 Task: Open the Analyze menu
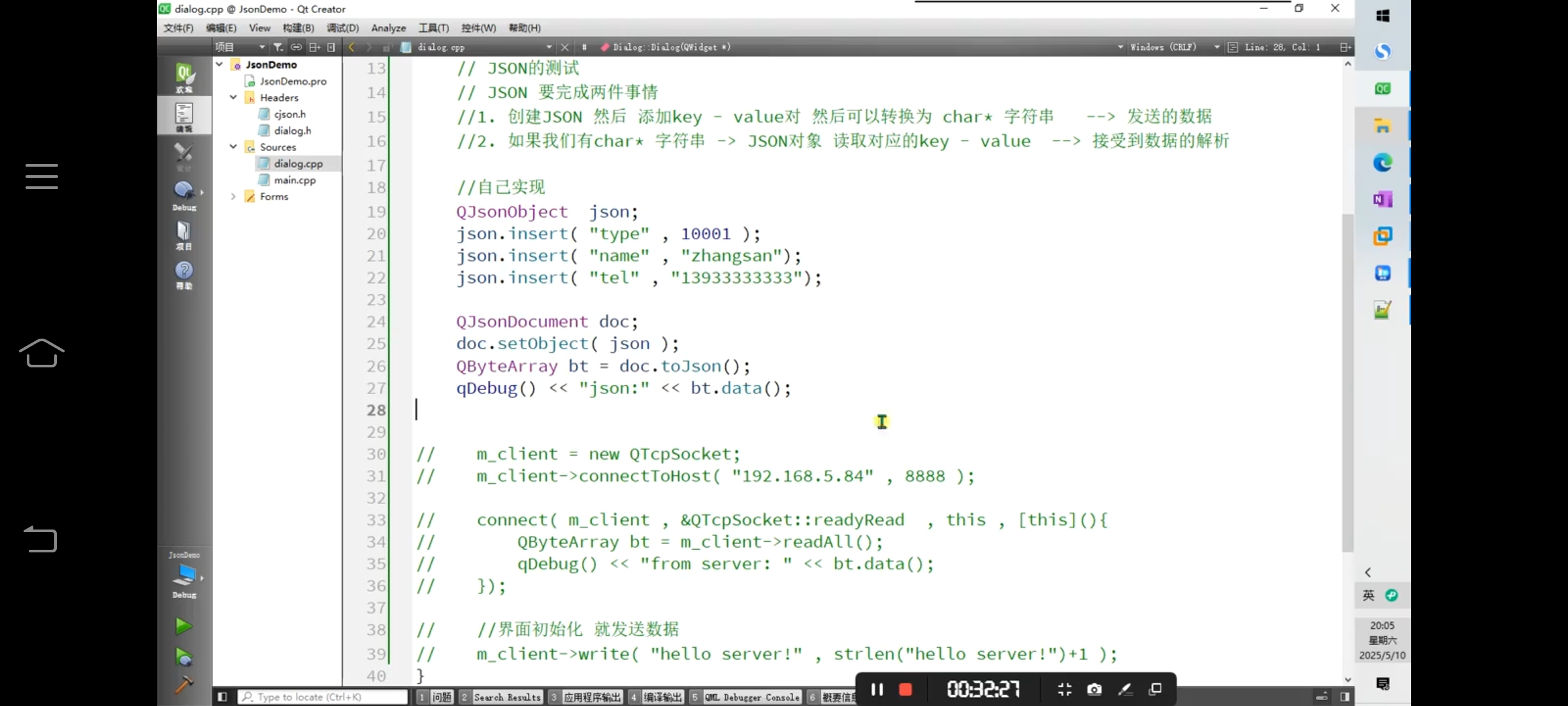(x=388, y=28)
